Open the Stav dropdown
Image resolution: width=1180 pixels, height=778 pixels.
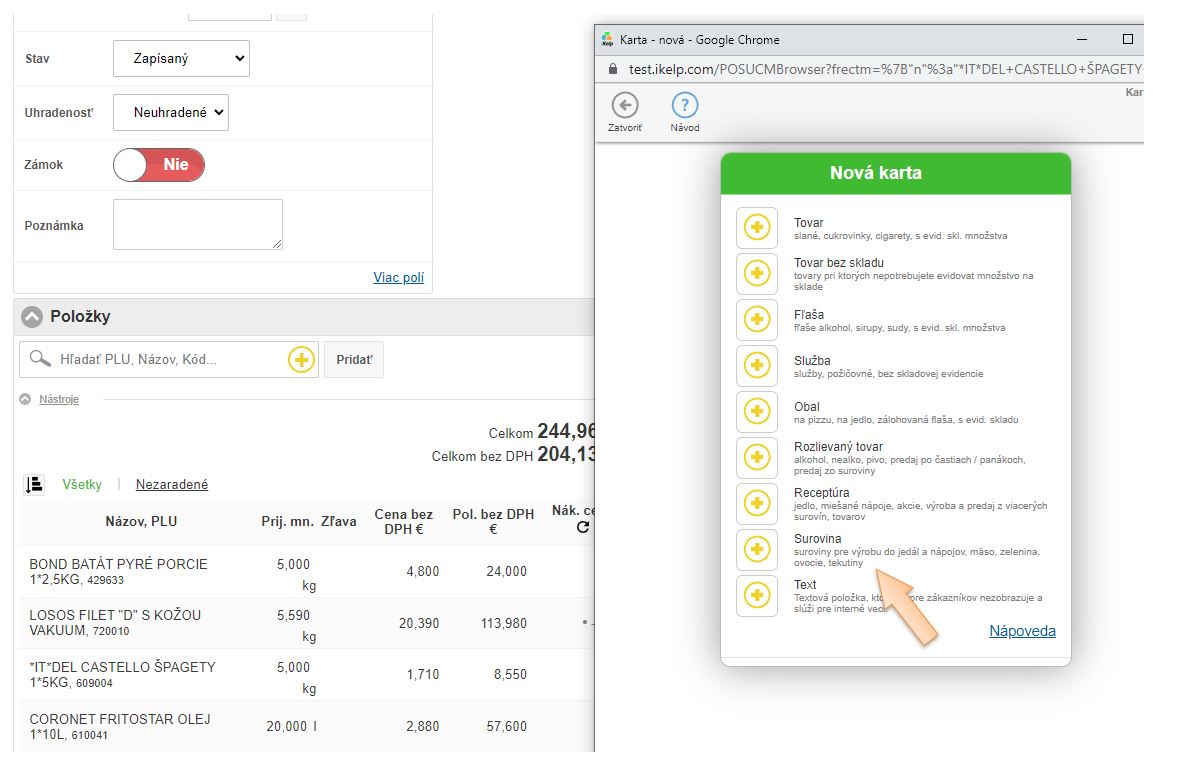(x=181, y=59)
